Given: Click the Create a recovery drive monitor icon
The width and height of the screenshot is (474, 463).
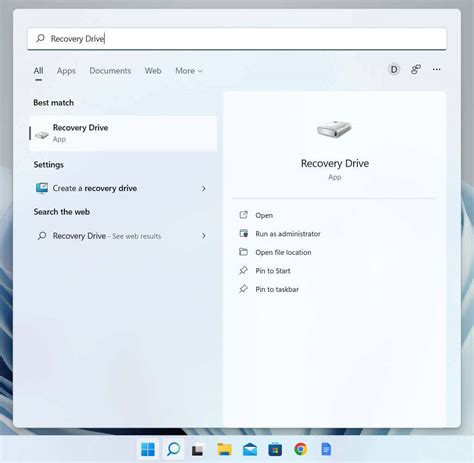Looking at the screenshot, I should pos(42,188).
